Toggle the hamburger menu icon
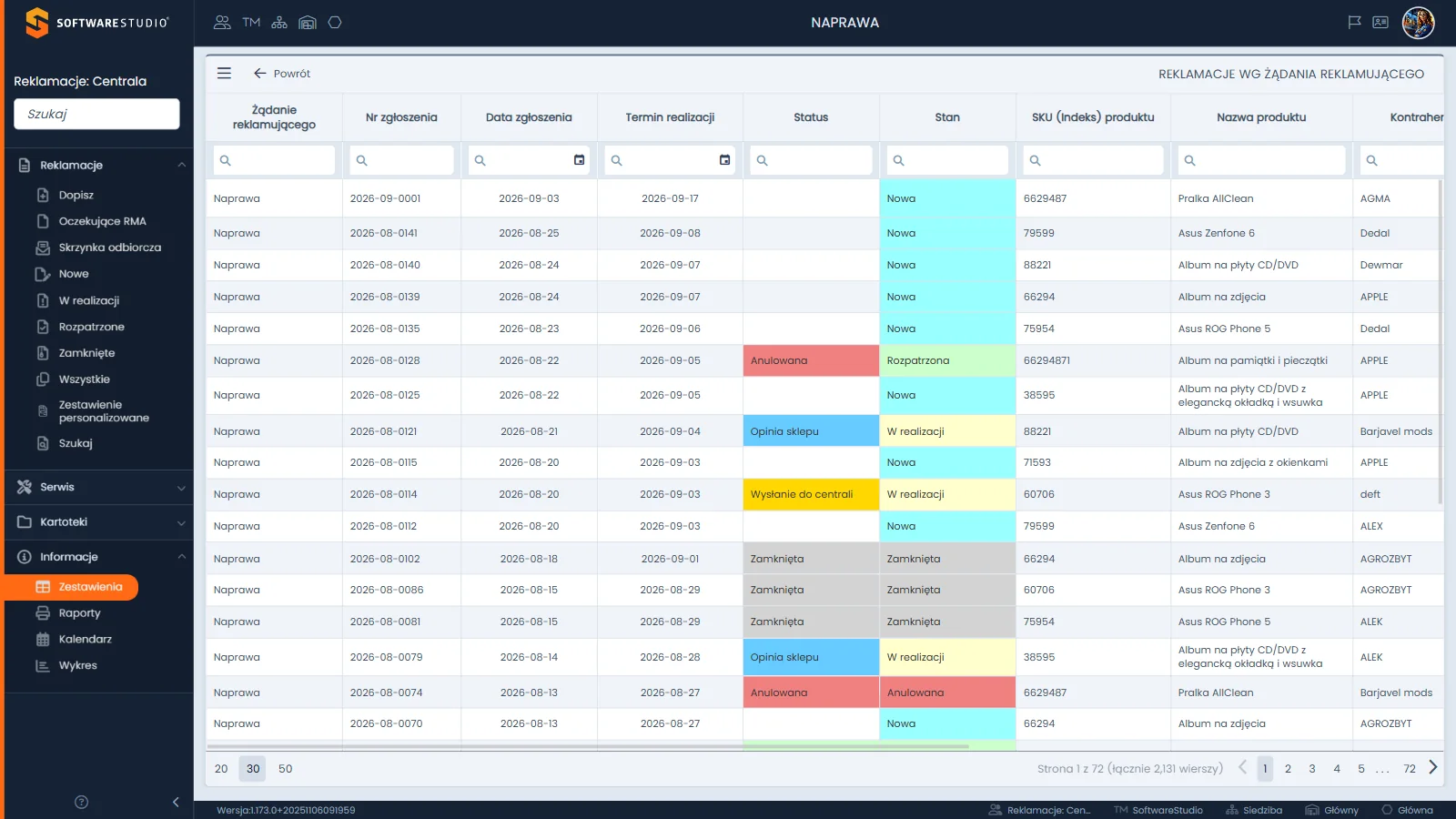Viewport: 1456px width, 819px height. [x=224, y=74]
